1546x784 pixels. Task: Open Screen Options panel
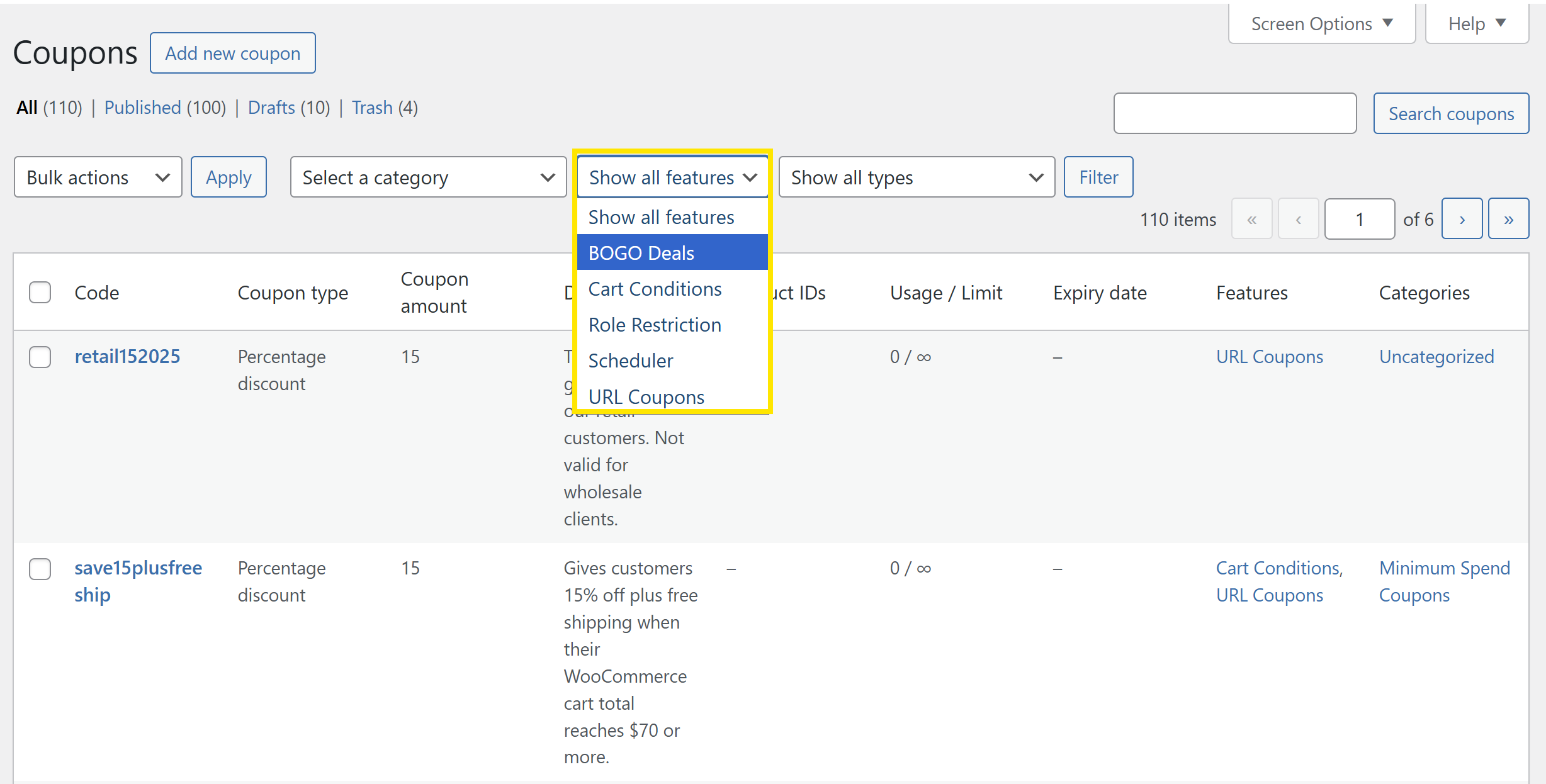(1321, 24)
